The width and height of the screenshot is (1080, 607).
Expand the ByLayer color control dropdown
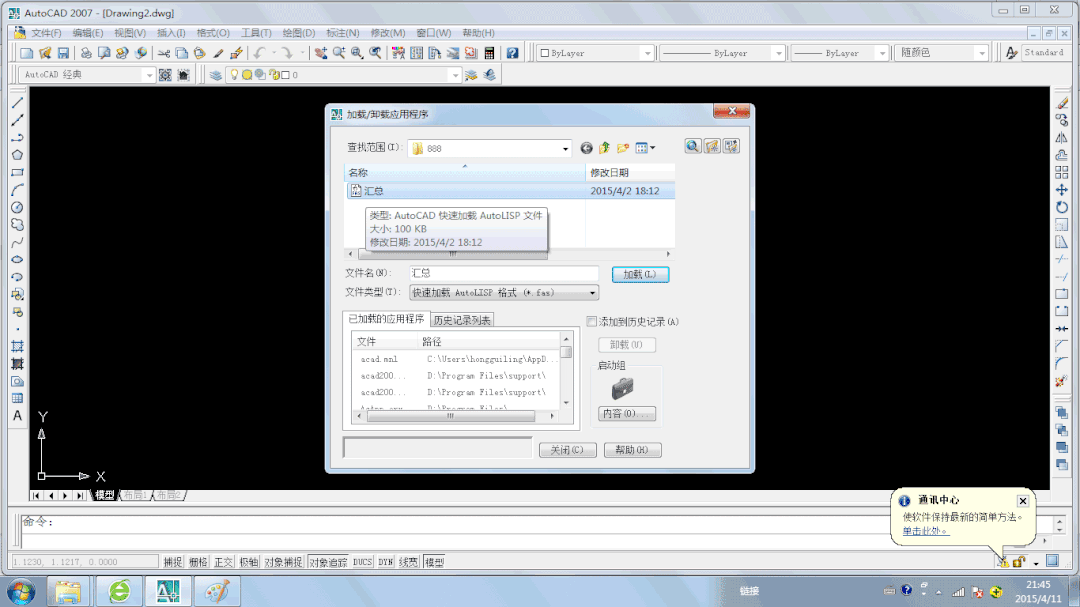point(647,53)
